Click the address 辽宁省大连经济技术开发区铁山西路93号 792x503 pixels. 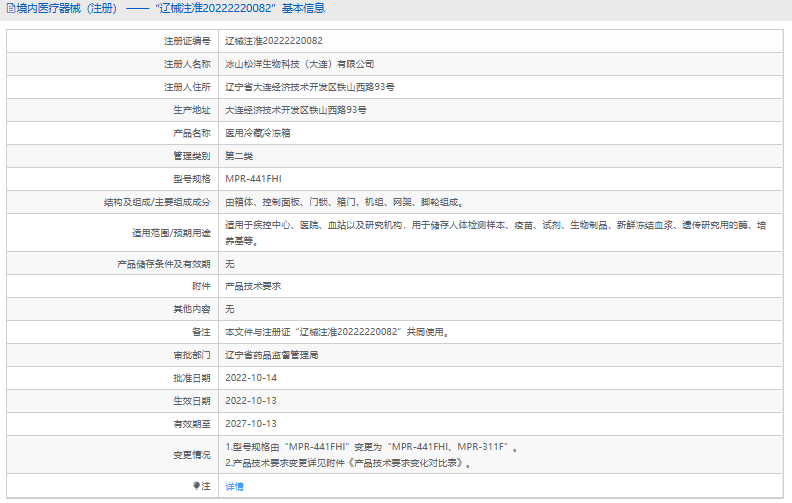pos(310,87)
